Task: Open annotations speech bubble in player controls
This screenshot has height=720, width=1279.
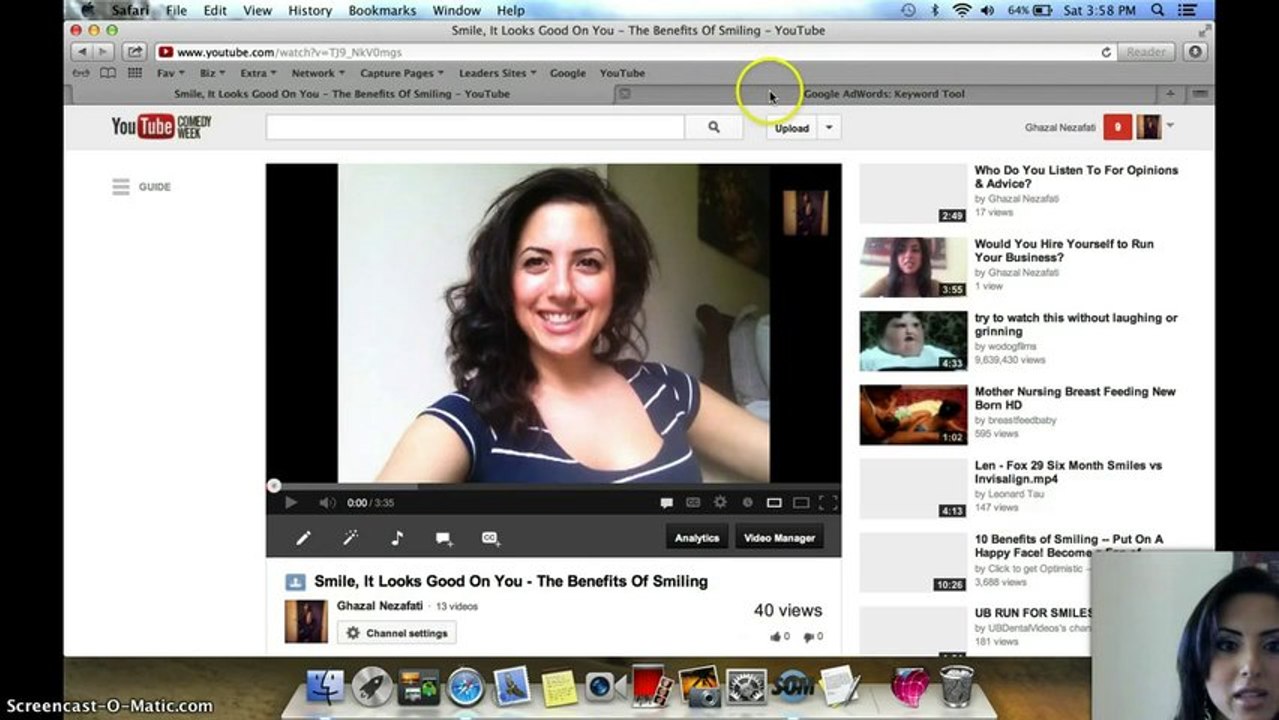Action: 666,503
